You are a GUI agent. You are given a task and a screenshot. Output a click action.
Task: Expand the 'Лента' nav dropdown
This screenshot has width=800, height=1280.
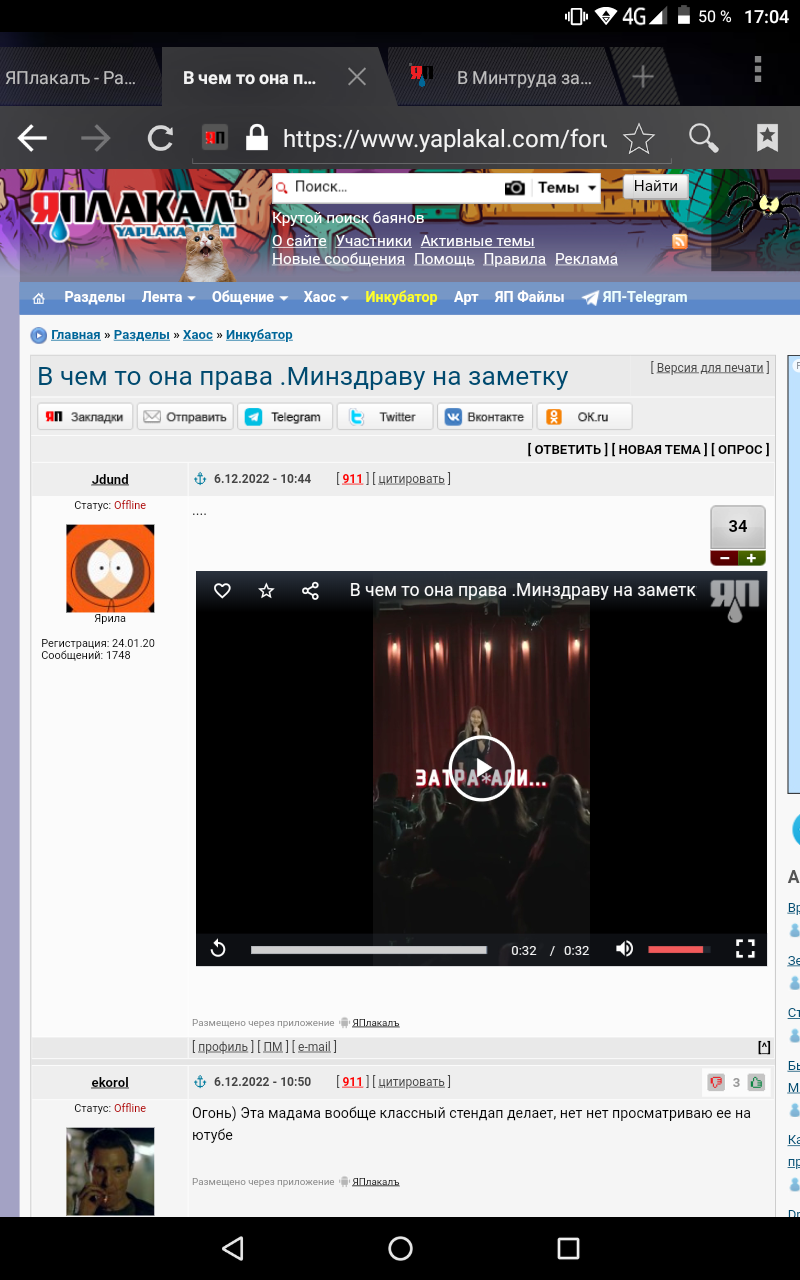168,297
